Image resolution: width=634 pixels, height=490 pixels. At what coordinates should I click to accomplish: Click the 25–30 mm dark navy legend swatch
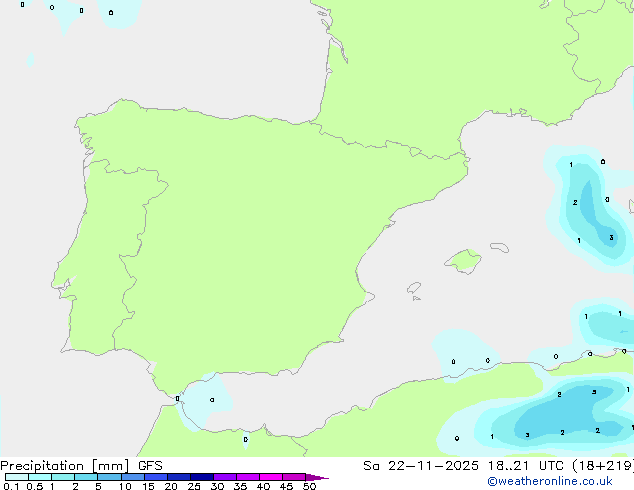pyautogui.click(x=202, y=477)
